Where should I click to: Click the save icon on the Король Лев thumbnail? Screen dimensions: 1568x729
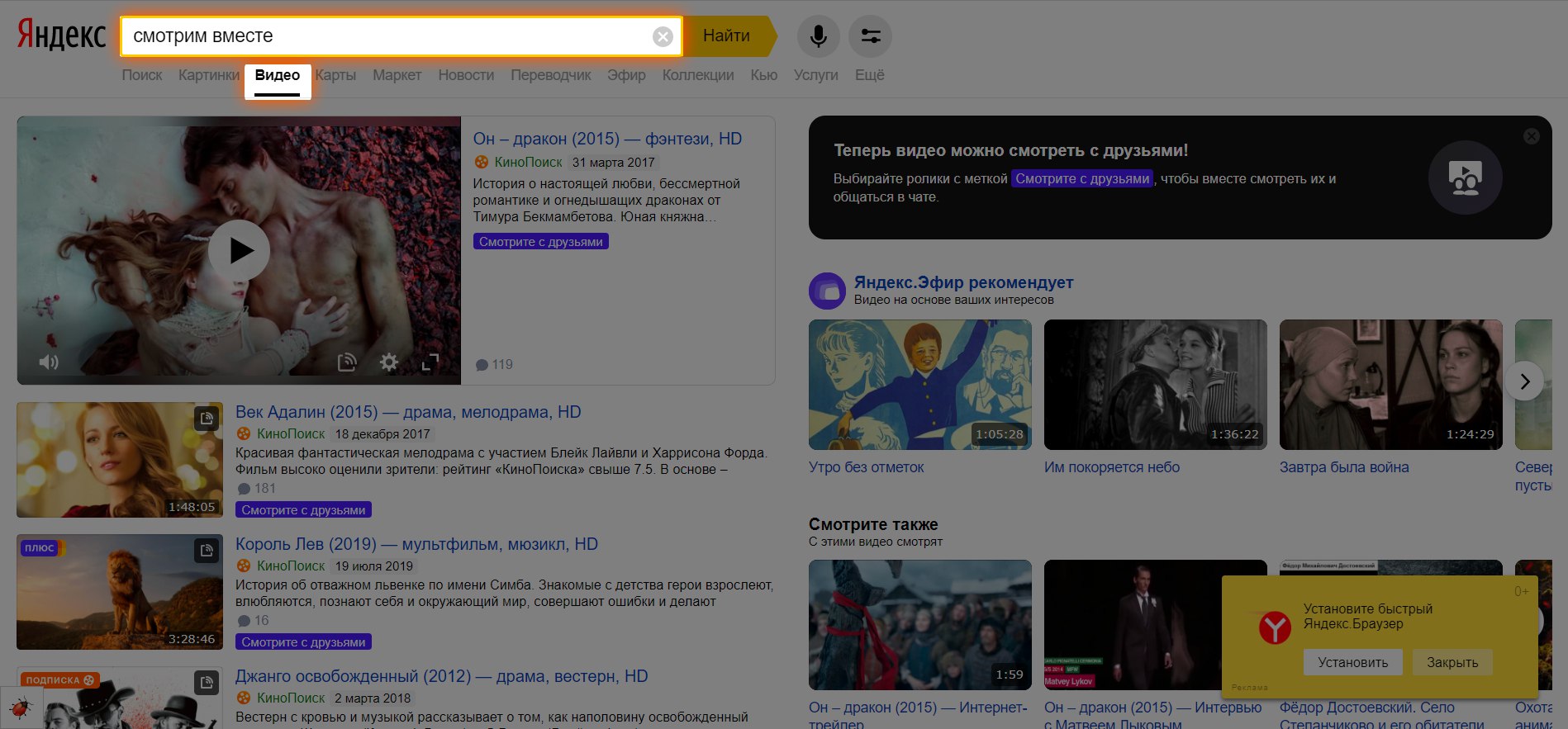point(207,551)
